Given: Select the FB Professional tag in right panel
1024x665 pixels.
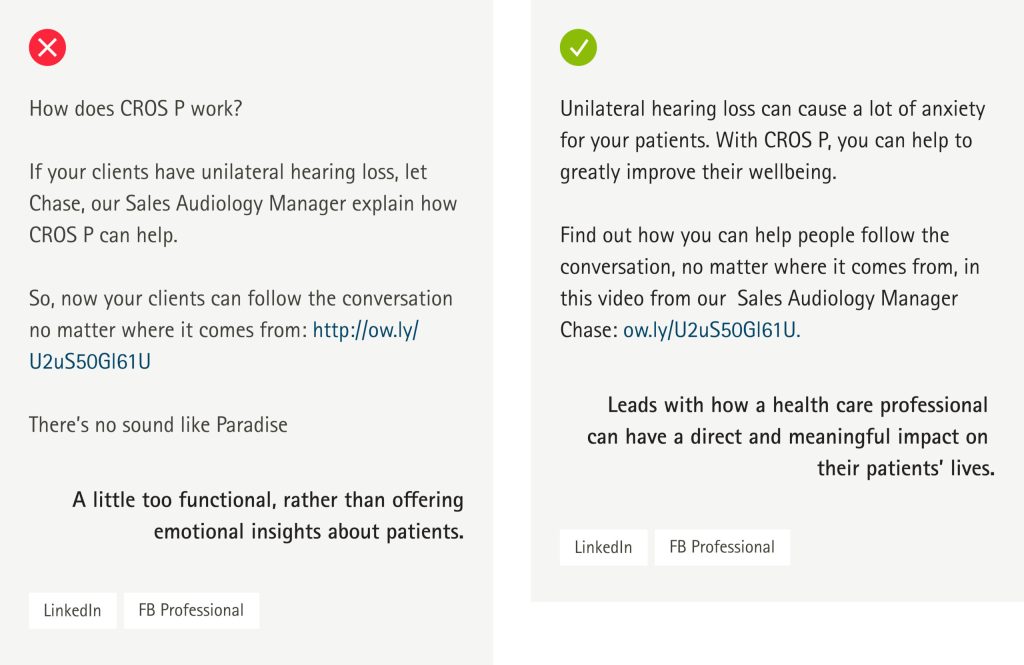Looking at the screenshot, I should pyautogui.click(x=722, y=547).
